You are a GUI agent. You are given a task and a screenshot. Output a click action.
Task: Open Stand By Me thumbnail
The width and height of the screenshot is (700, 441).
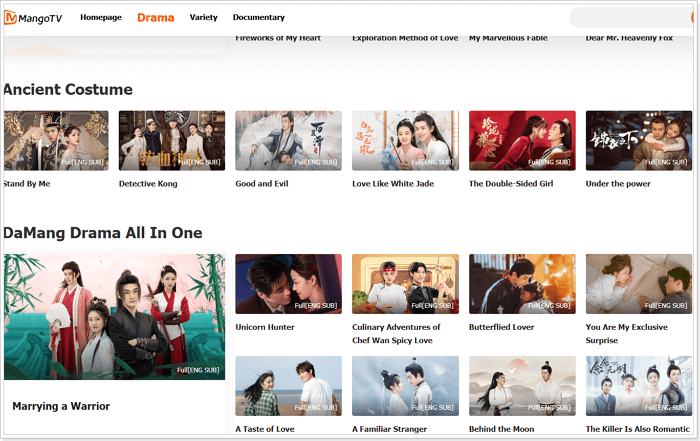[x=55, y=140]
